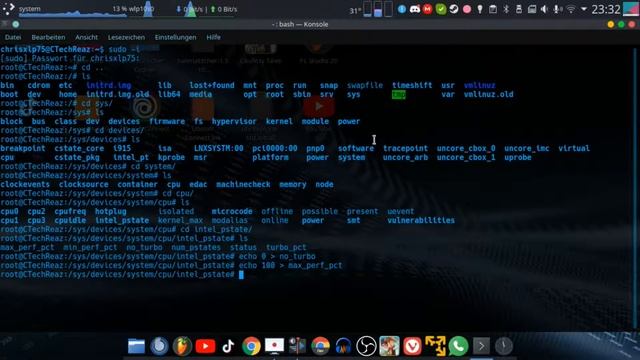Click the 'turbo_pct' file name
The image size is (640, 360).
pos(286,248)
